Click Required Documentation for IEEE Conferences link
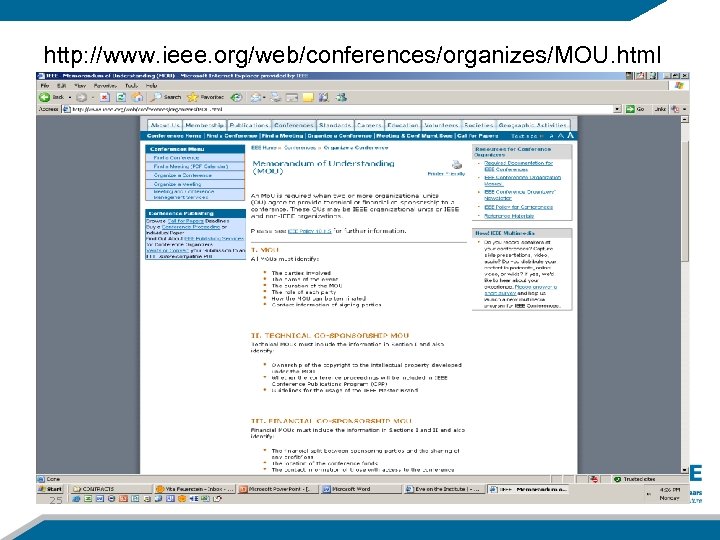 coord(518,166)
